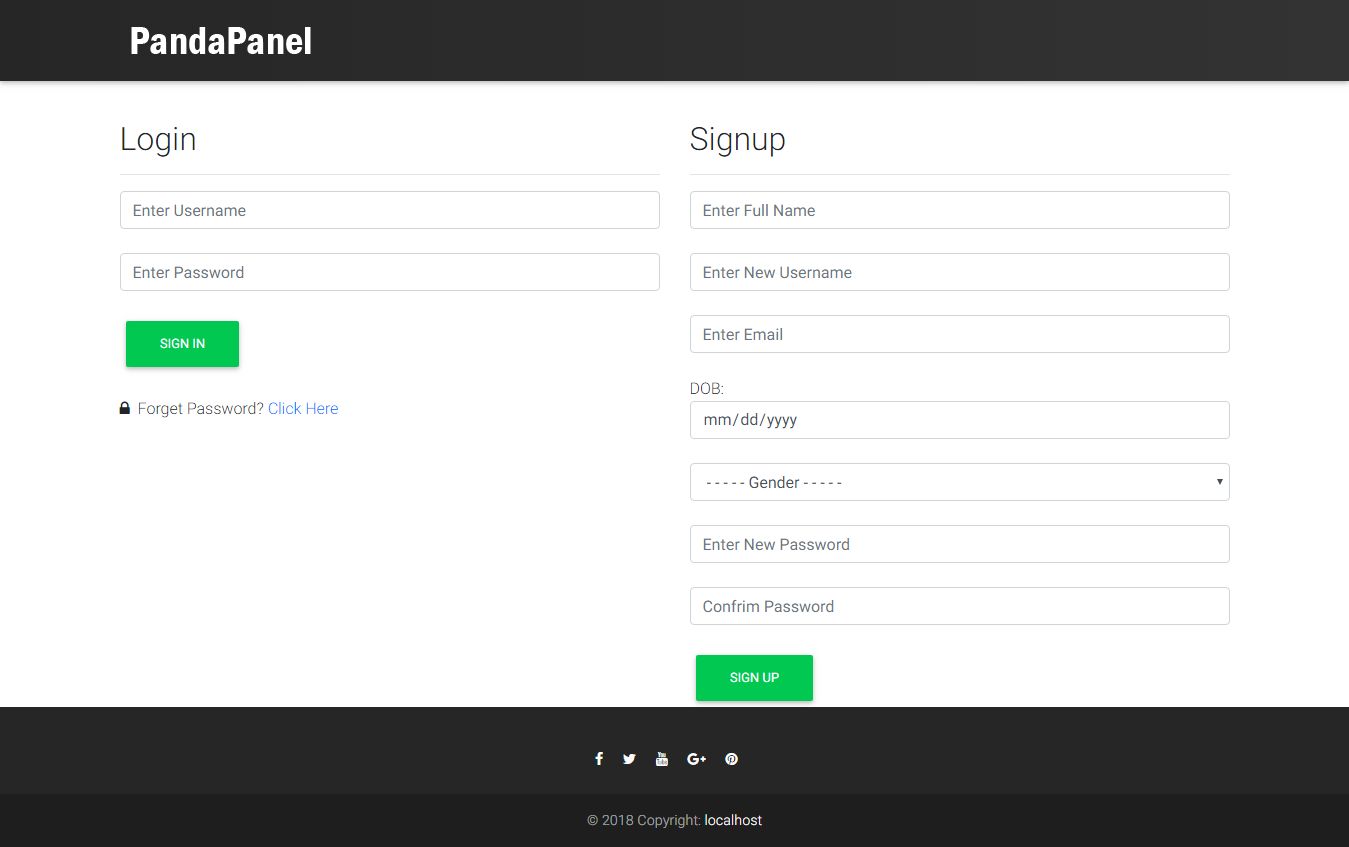Select the Enter New Username field
Image resolution: width=1349 pixels, height=847 pixels.
(x=959, y=272)
